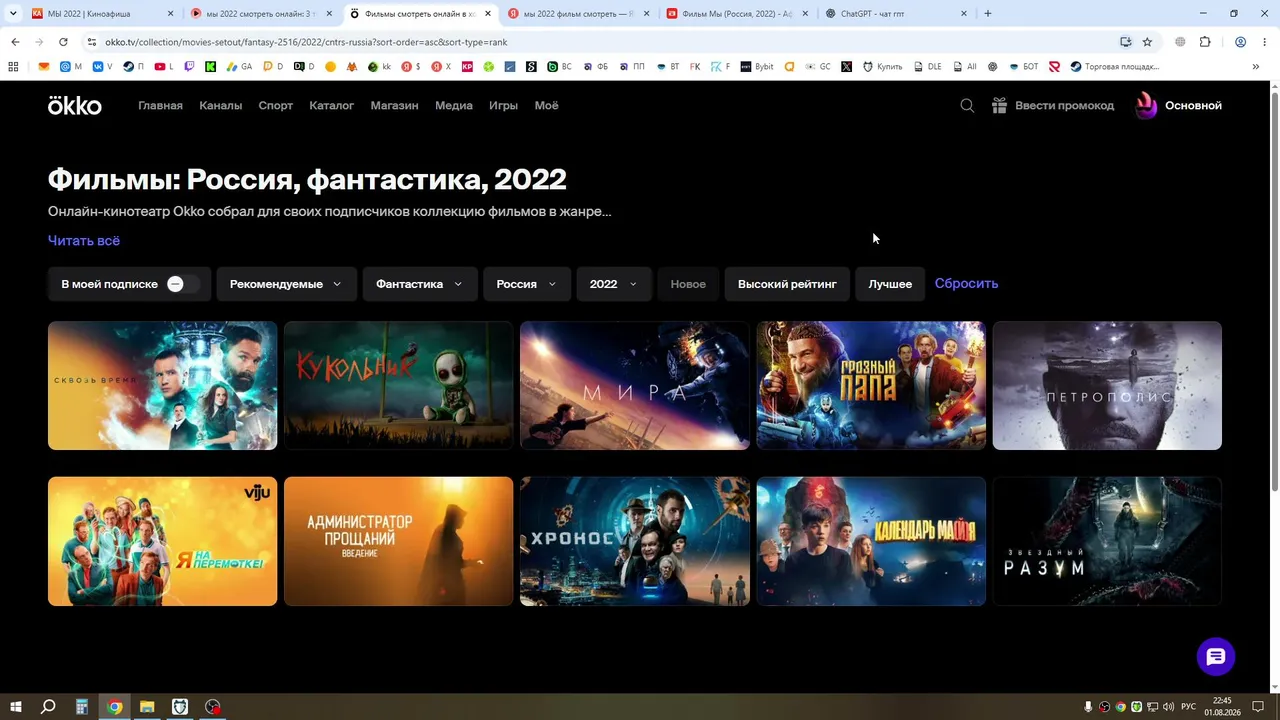Open the Каналы menu item
The width and height of the screenshot is (1280, 720).
(x=220, y=105)
